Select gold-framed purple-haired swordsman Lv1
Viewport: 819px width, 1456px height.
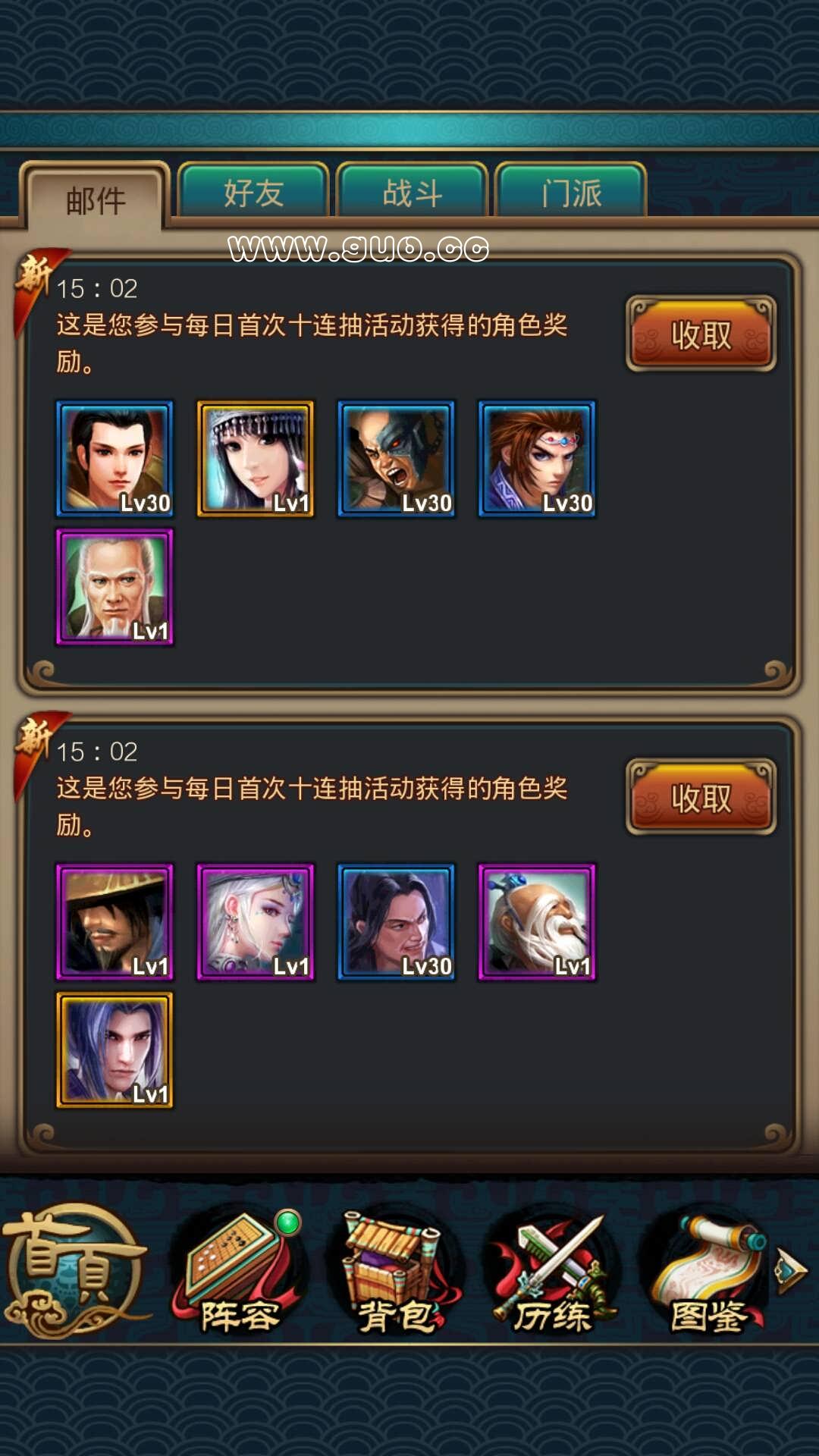coord(115,1051)
